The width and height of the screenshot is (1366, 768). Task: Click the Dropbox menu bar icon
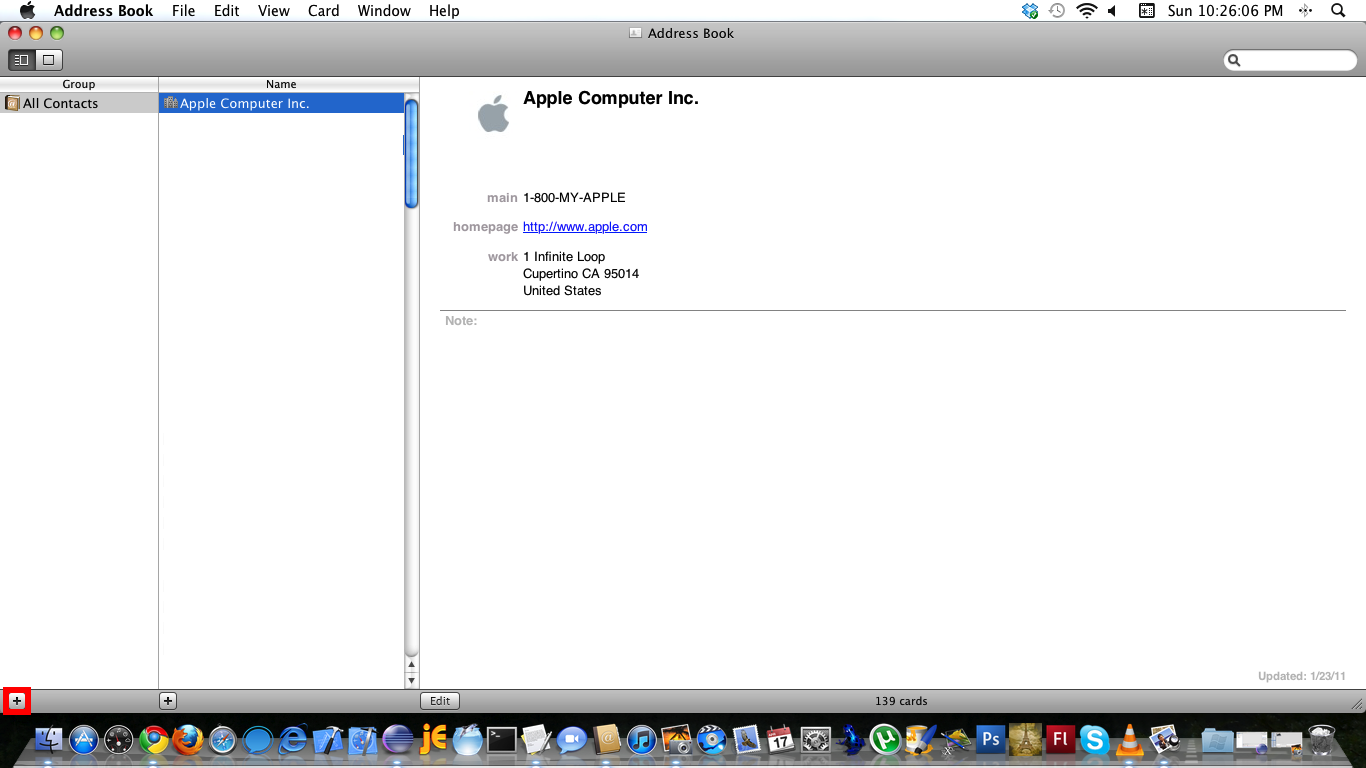(x=1030, y=11)
